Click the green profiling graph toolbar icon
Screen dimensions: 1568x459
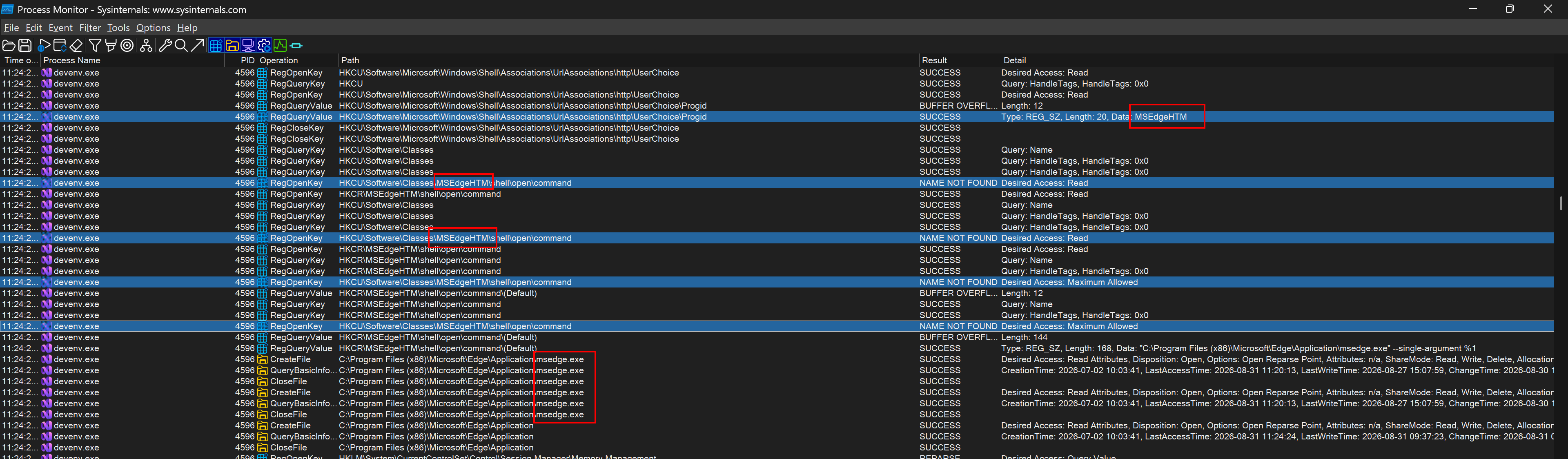point(280,46)
